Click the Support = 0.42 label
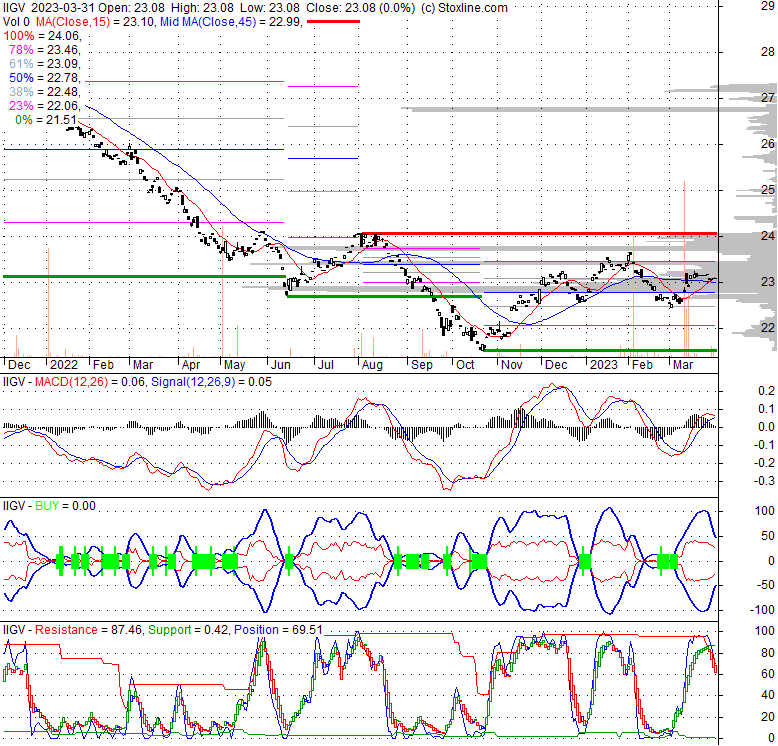 (x=188, y=630)
